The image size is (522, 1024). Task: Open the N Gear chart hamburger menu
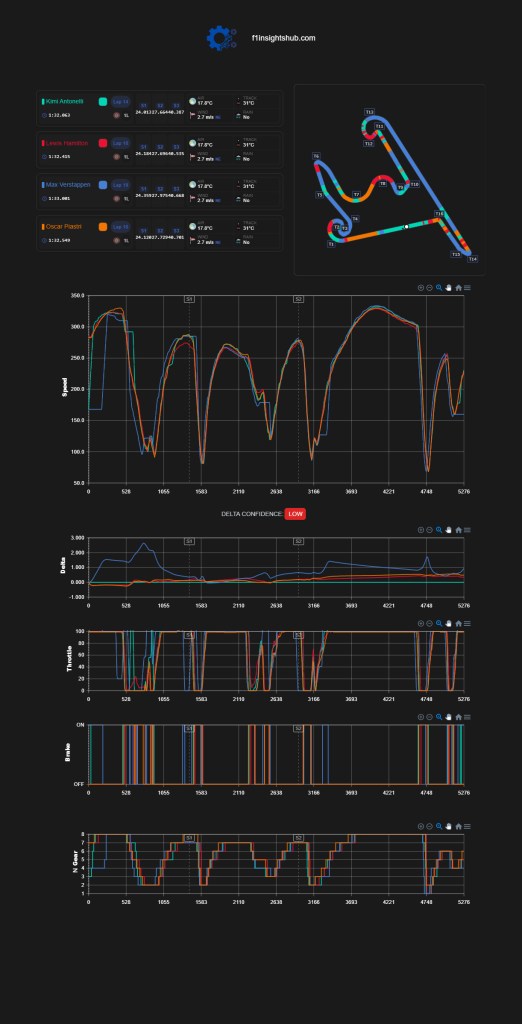[468, 826]
